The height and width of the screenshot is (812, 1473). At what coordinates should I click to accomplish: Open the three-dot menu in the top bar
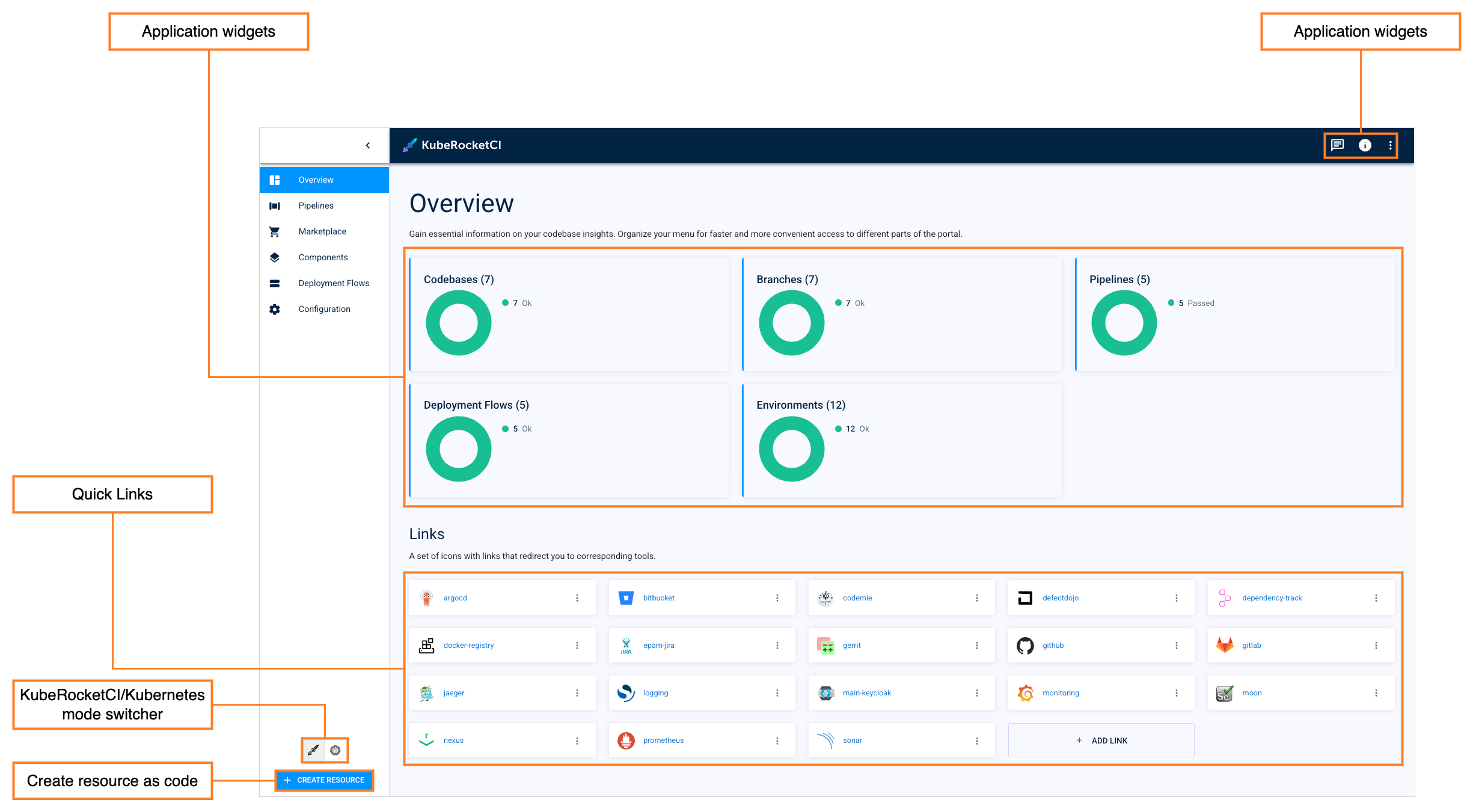click(x=1389, y=145)
